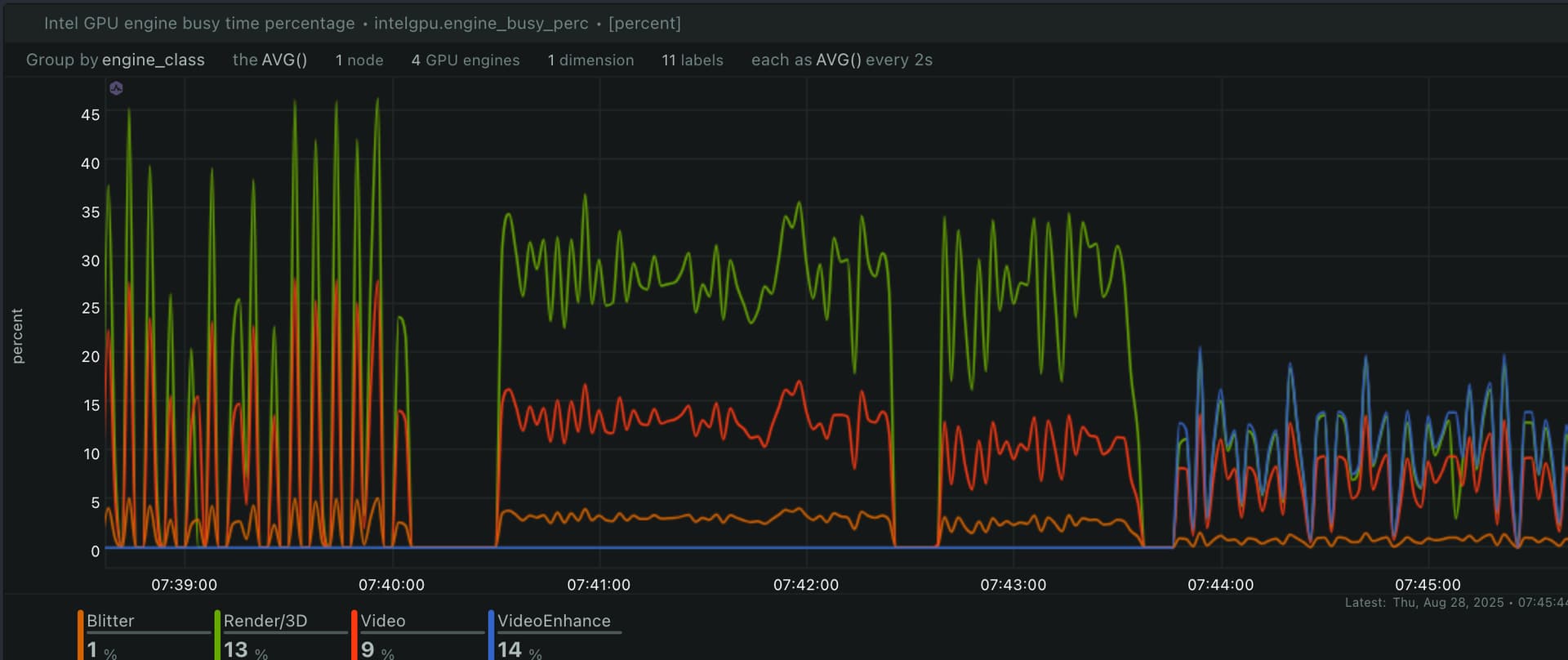The width and height of the screenshot is (1568, 660).
Task: Click the 07:42:00 time axis label
Action: (805, 585)
